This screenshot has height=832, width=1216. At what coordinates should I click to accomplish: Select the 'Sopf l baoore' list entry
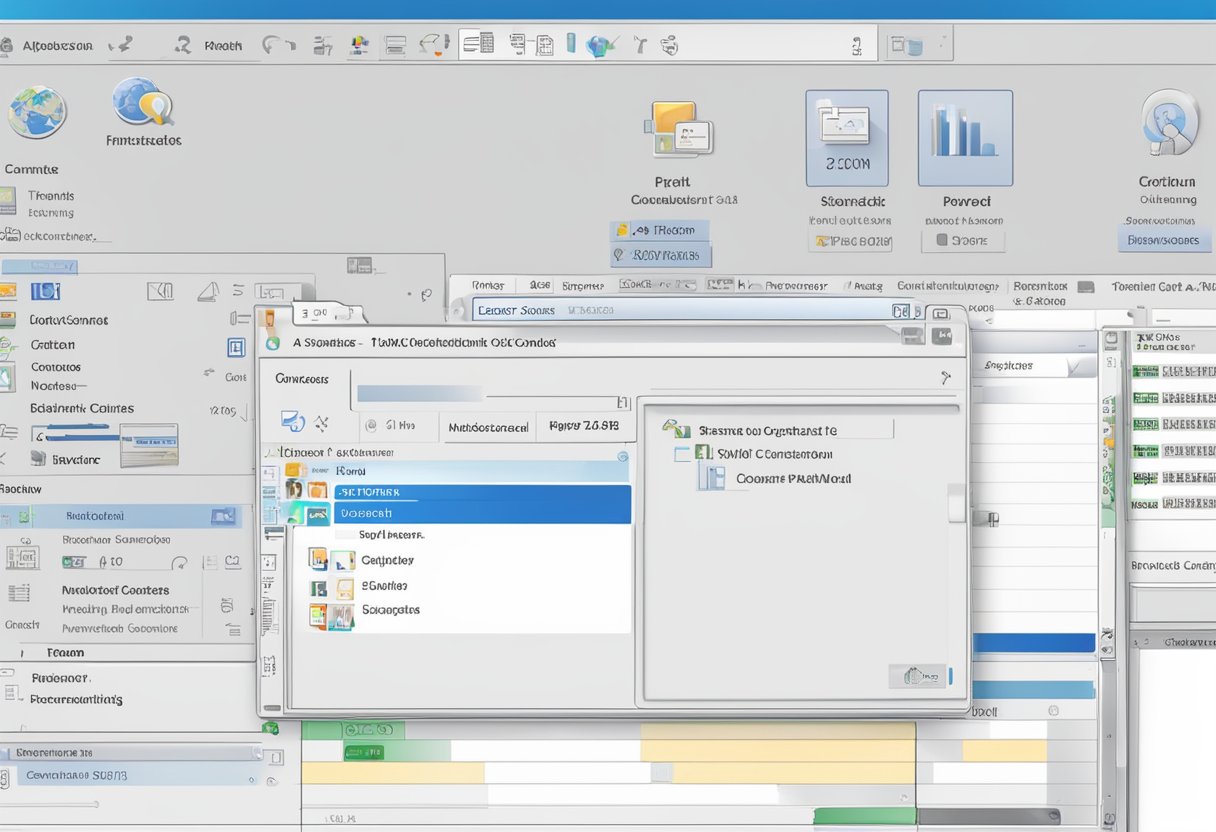click(x=391, y=535)
